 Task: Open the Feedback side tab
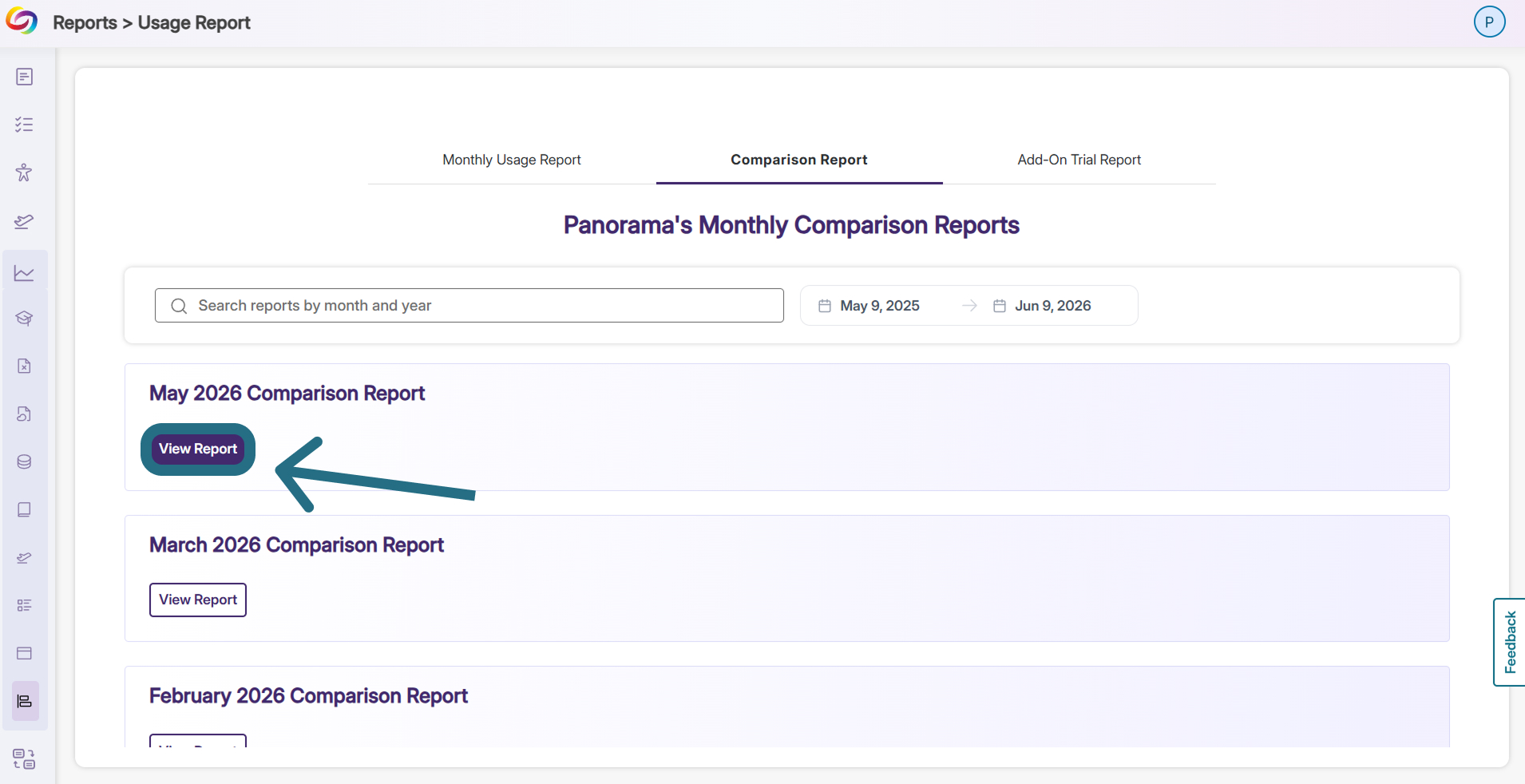coord(1509,642)
